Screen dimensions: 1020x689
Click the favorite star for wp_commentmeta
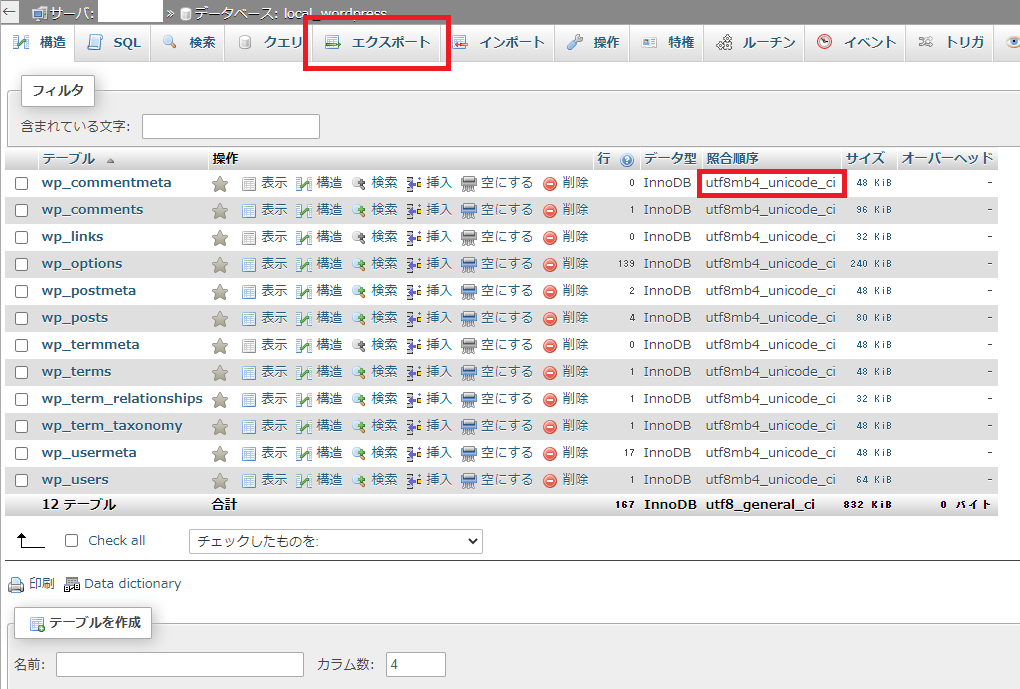[x=220, y=184]
